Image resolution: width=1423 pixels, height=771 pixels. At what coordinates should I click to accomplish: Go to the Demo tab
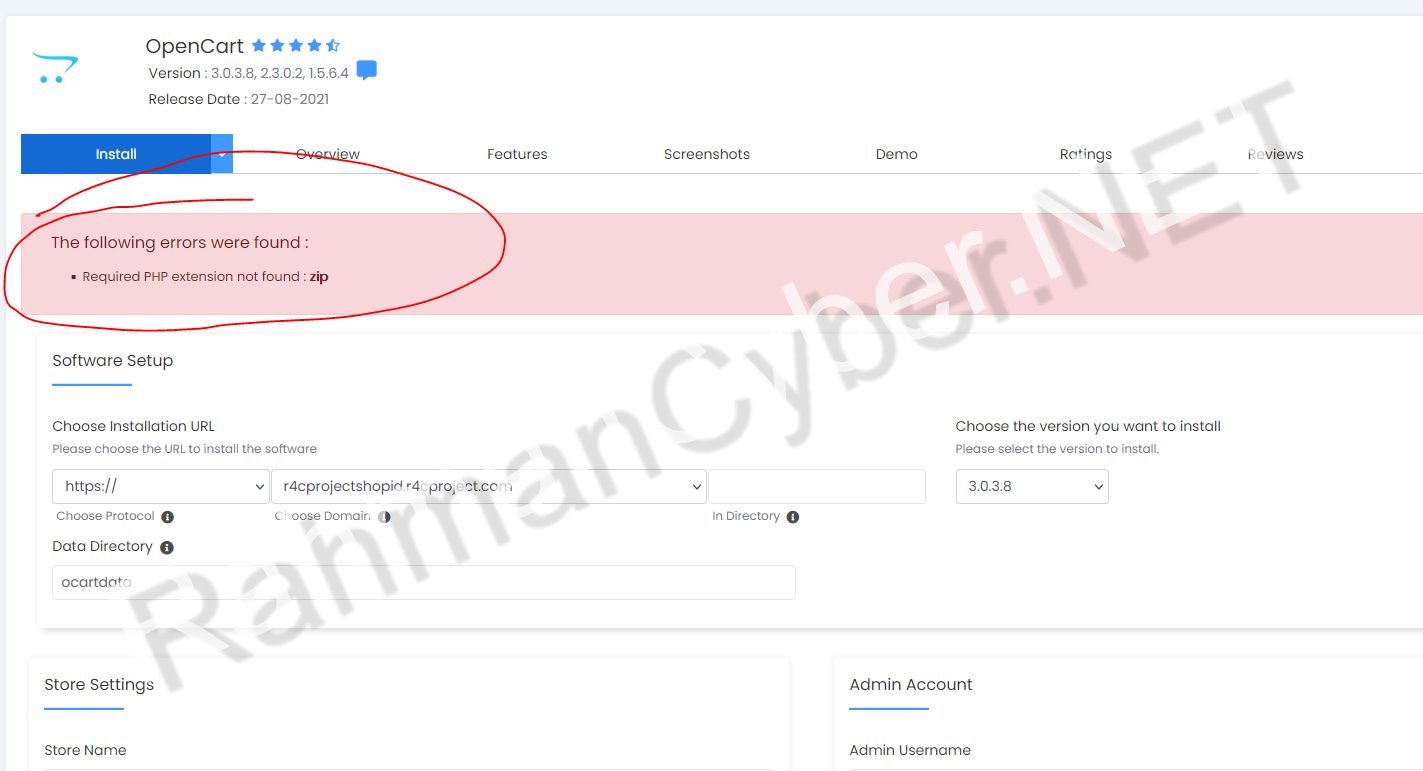coord(896,154)
